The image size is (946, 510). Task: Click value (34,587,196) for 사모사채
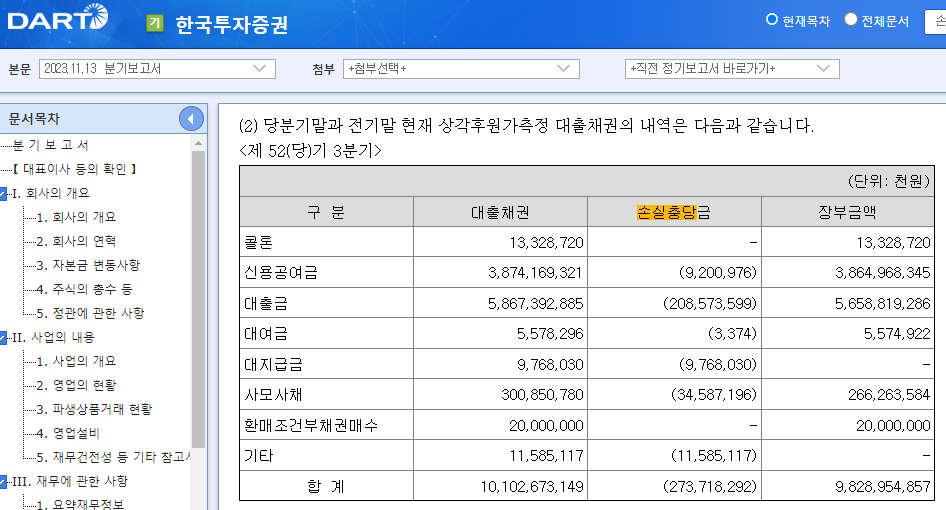[x=714, y=395]
